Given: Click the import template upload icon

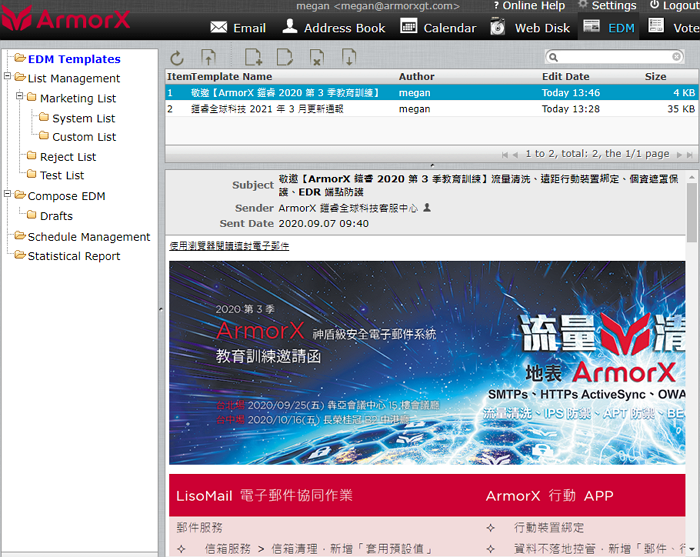Looking at the screenshot, I should pos(208,58).
